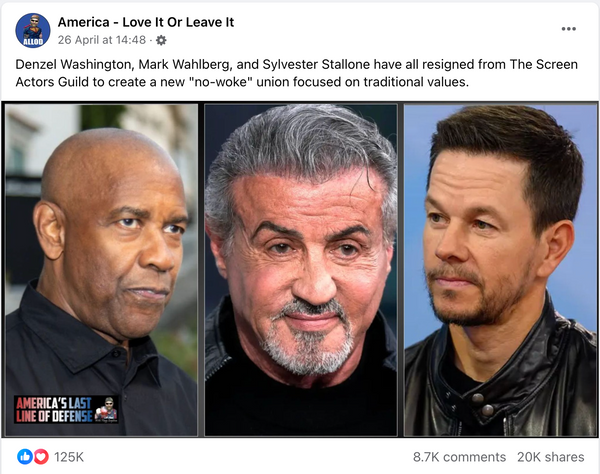The width and height of the screenshot is (600, 474).
Task: Open the three-dot post options menu
Action: (x=569, y=29)
